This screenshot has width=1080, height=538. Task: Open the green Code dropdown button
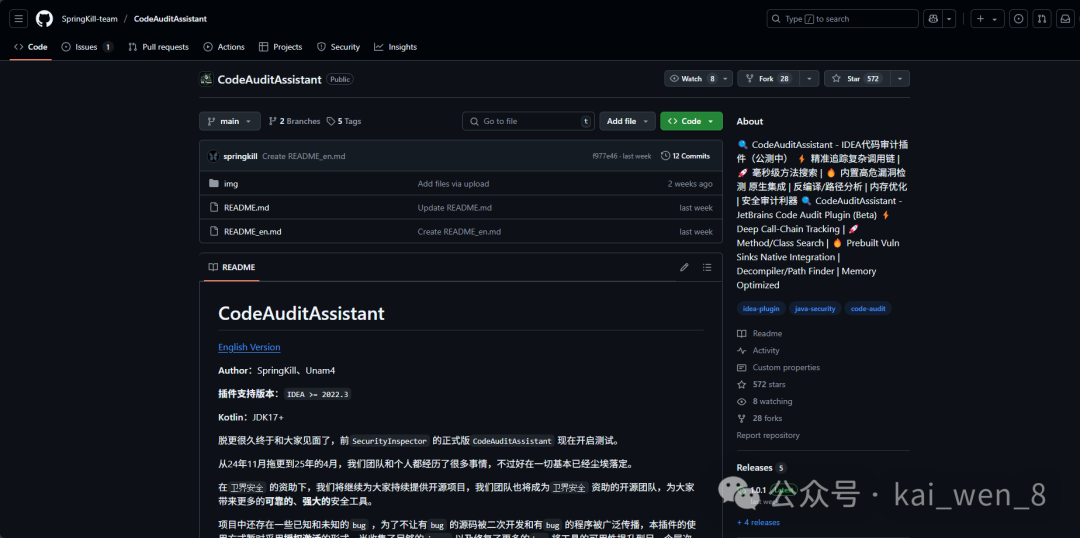coord(692,121)
